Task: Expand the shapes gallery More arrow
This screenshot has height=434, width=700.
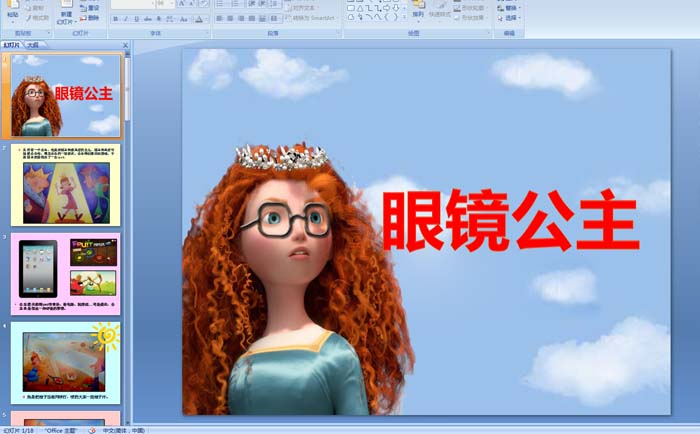Action: 404,17
